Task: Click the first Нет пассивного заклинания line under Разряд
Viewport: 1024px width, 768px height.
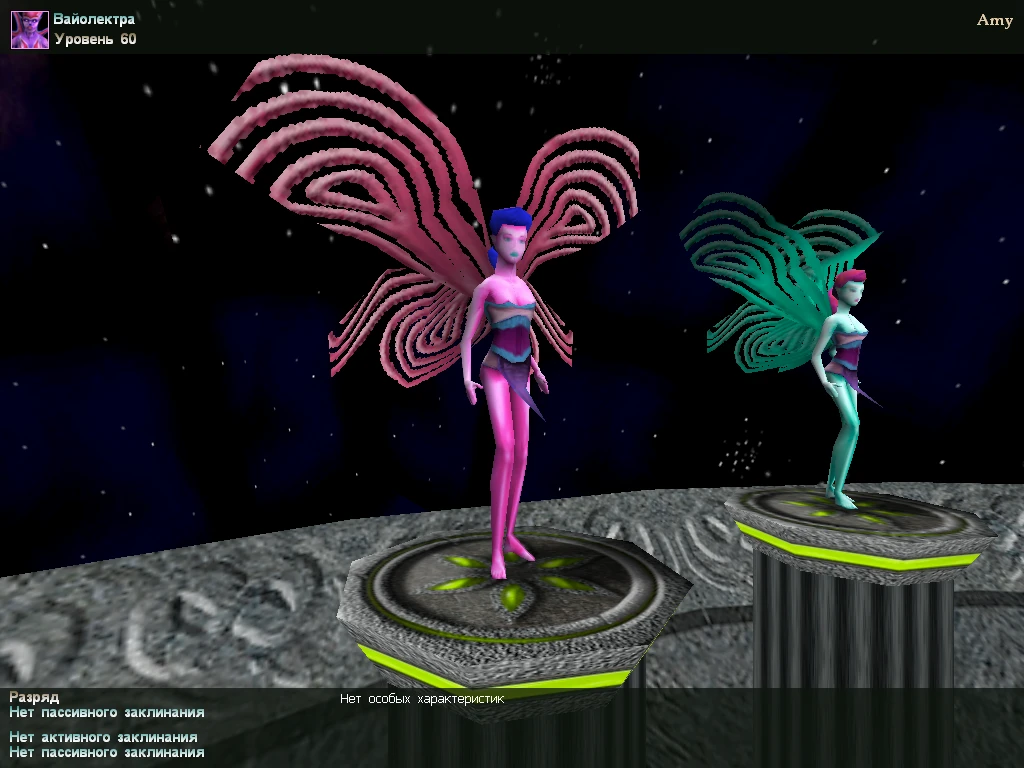Action: pyautogui.click(x=106, y=712)
